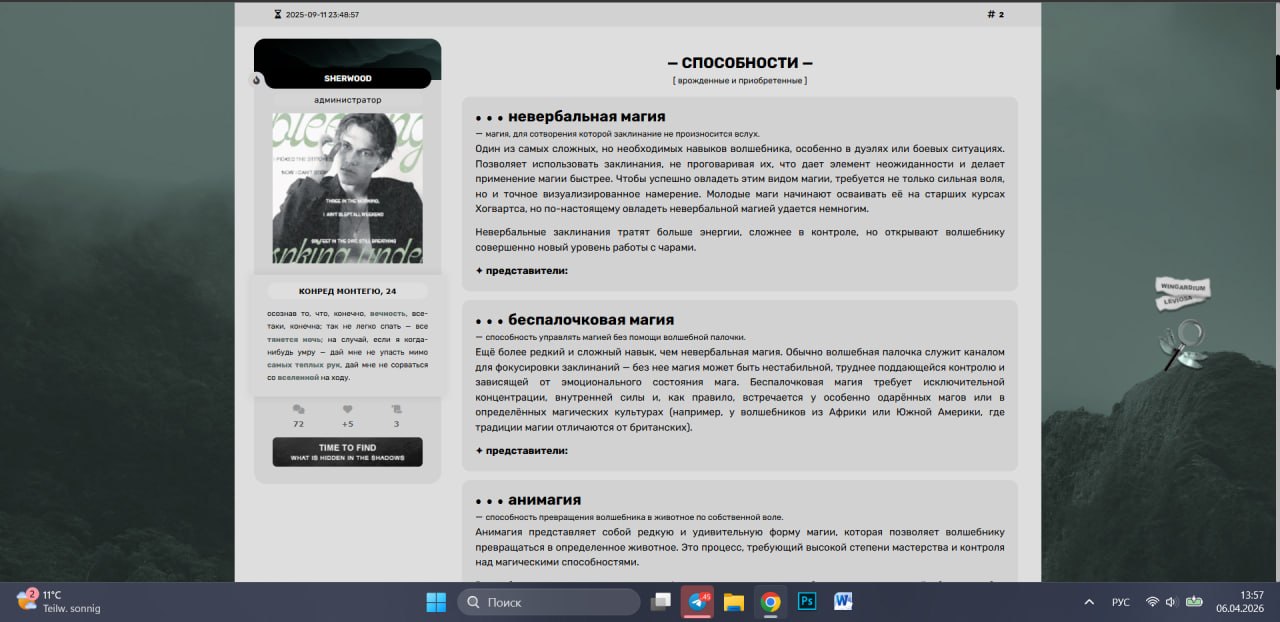Click the hourglass icon next to the timestamp
Image resolution: width=1280 pixels, height=622 pixels.
pos(277,14)
